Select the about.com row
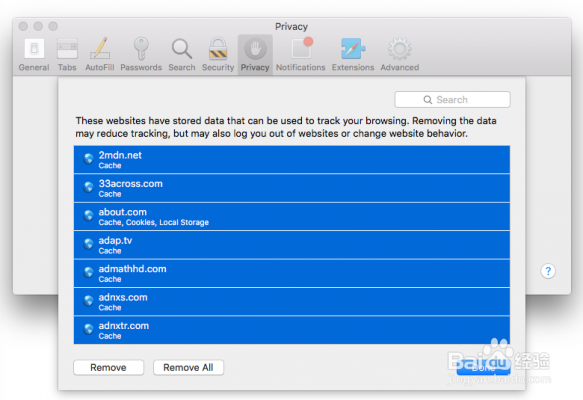583x400 pixels. [x=292, y=216]
